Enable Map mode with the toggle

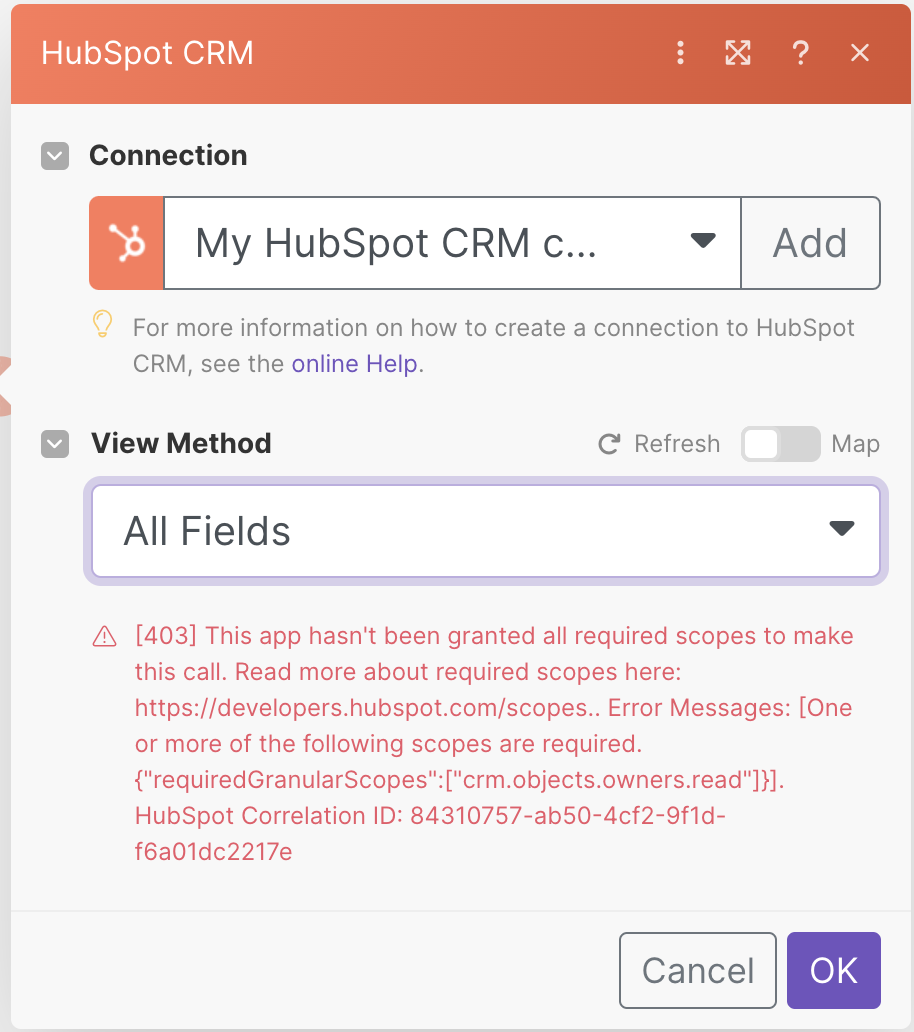[x=780, y=443]
